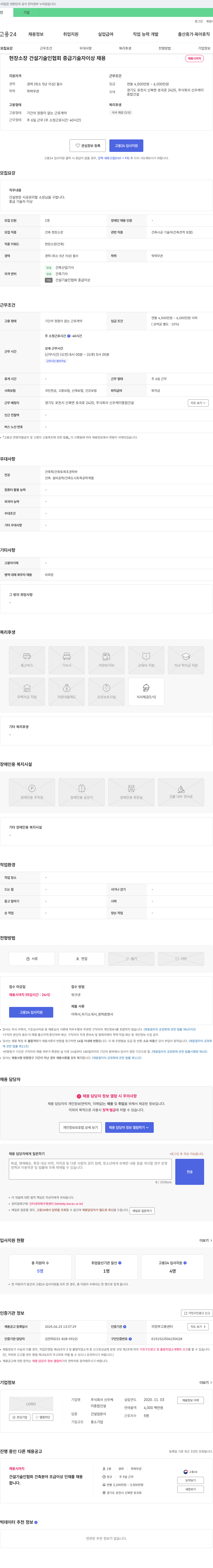Toggle the 열람차단 block button

(x=42, y=1417)
